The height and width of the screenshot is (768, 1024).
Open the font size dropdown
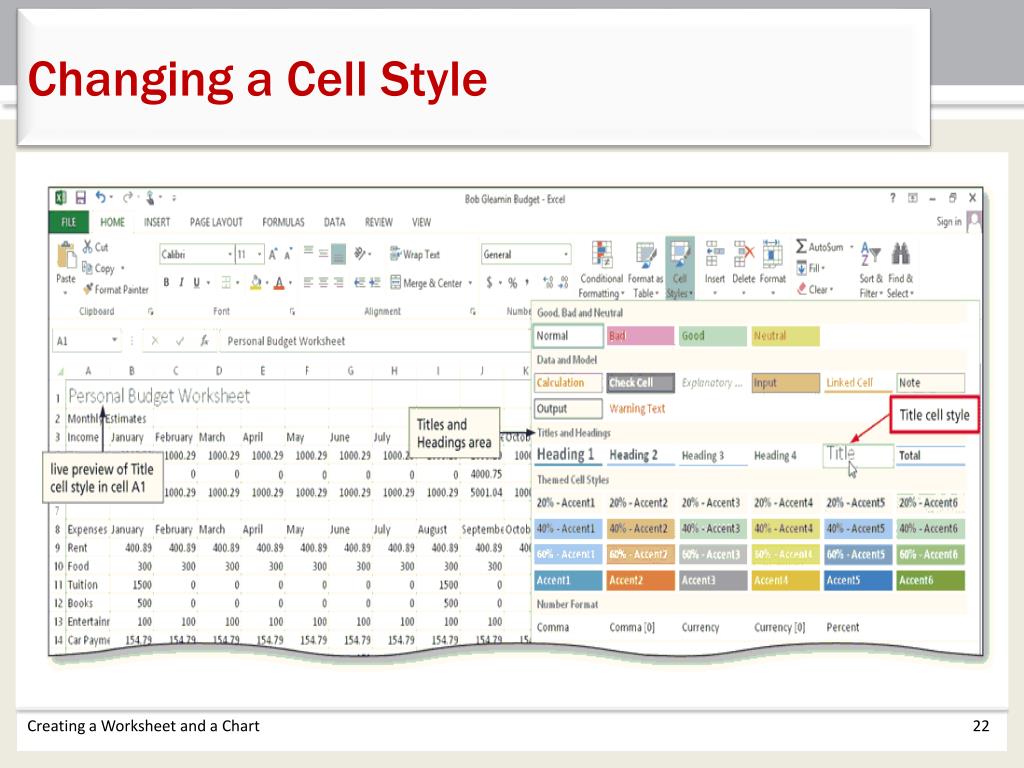(x=260, y=254)
